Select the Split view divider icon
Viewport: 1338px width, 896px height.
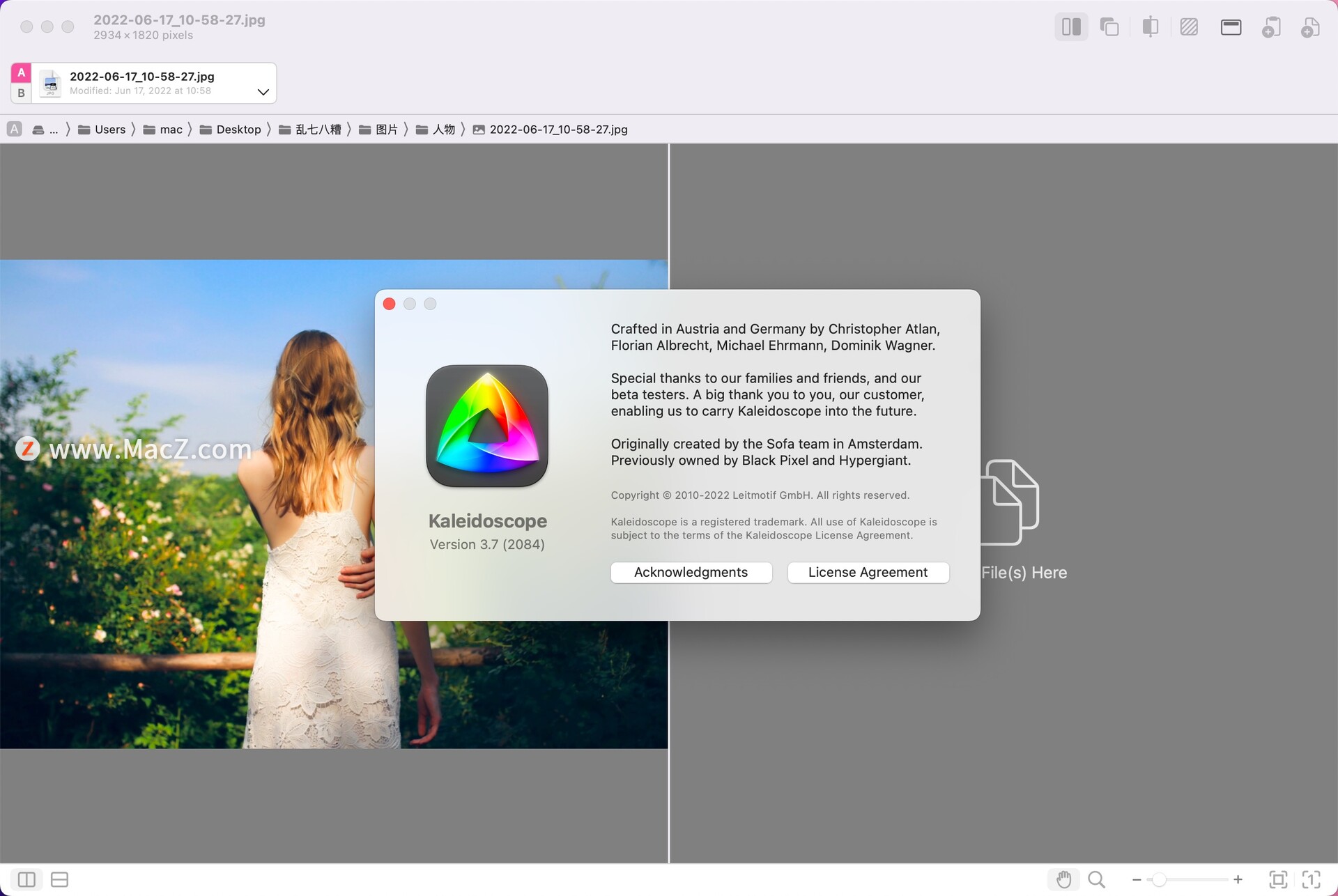(1150, 27)
